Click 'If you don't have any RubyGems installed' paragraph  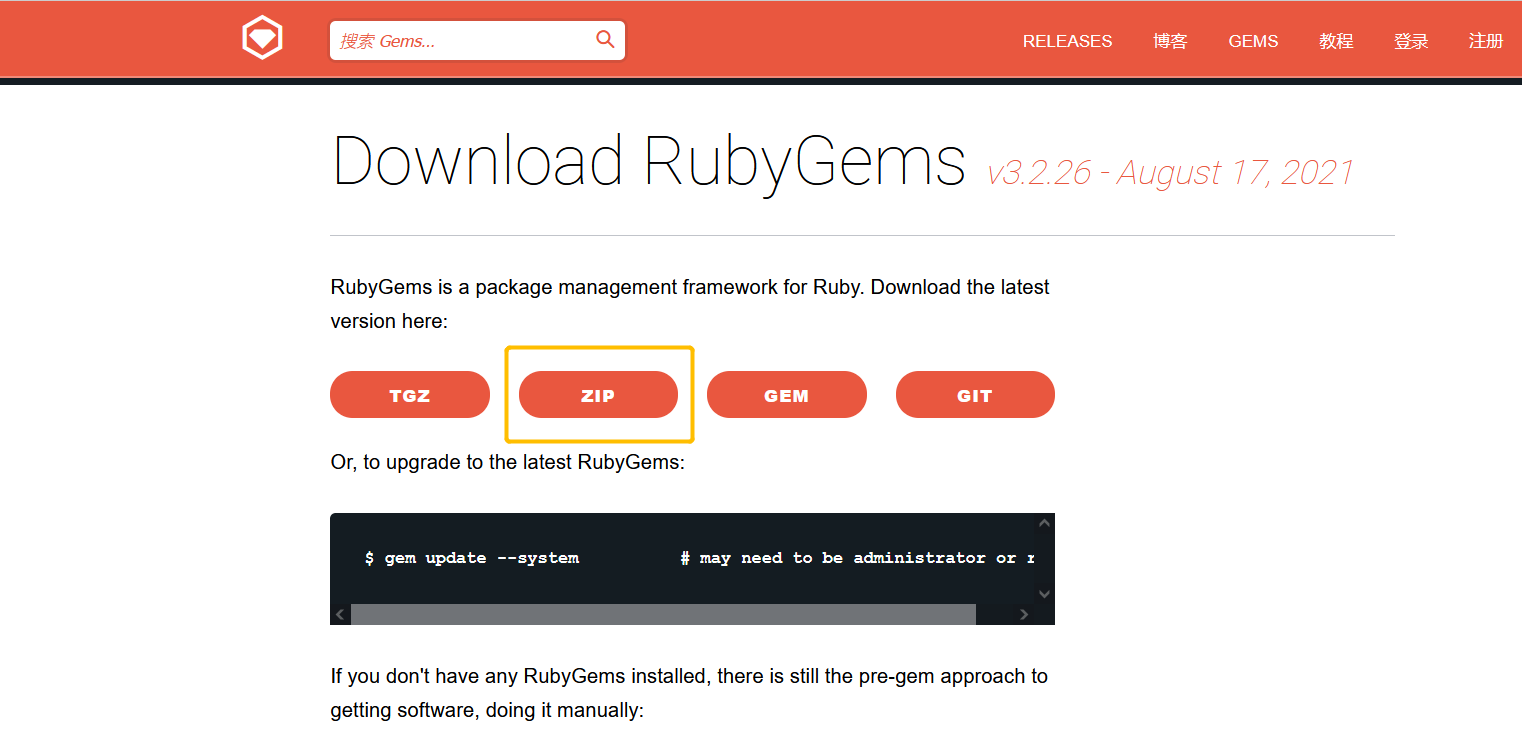pos(689,693)
